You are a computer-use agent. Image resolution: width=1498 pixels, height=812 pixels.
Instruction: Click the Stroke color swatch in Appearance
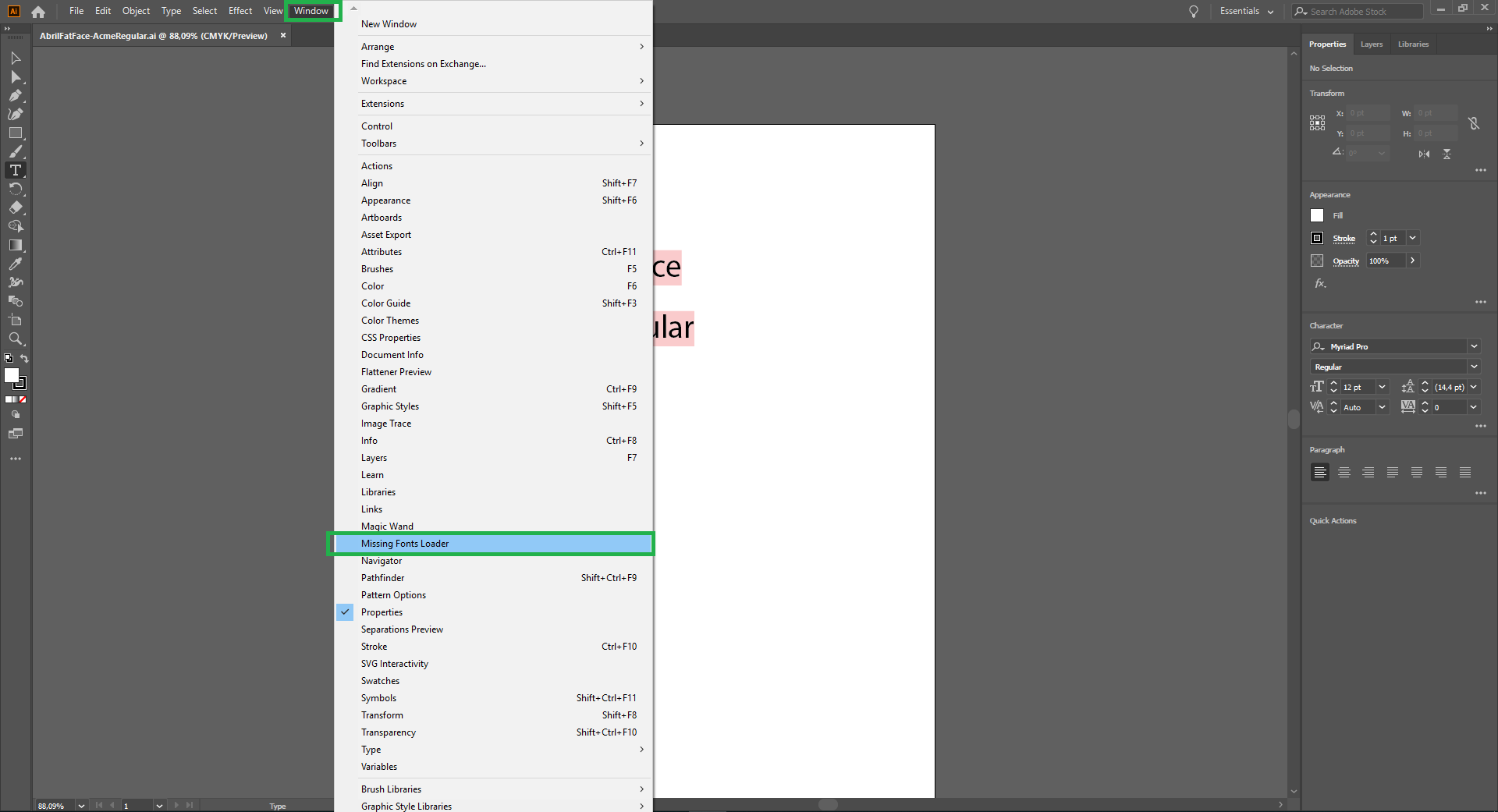1317,238
